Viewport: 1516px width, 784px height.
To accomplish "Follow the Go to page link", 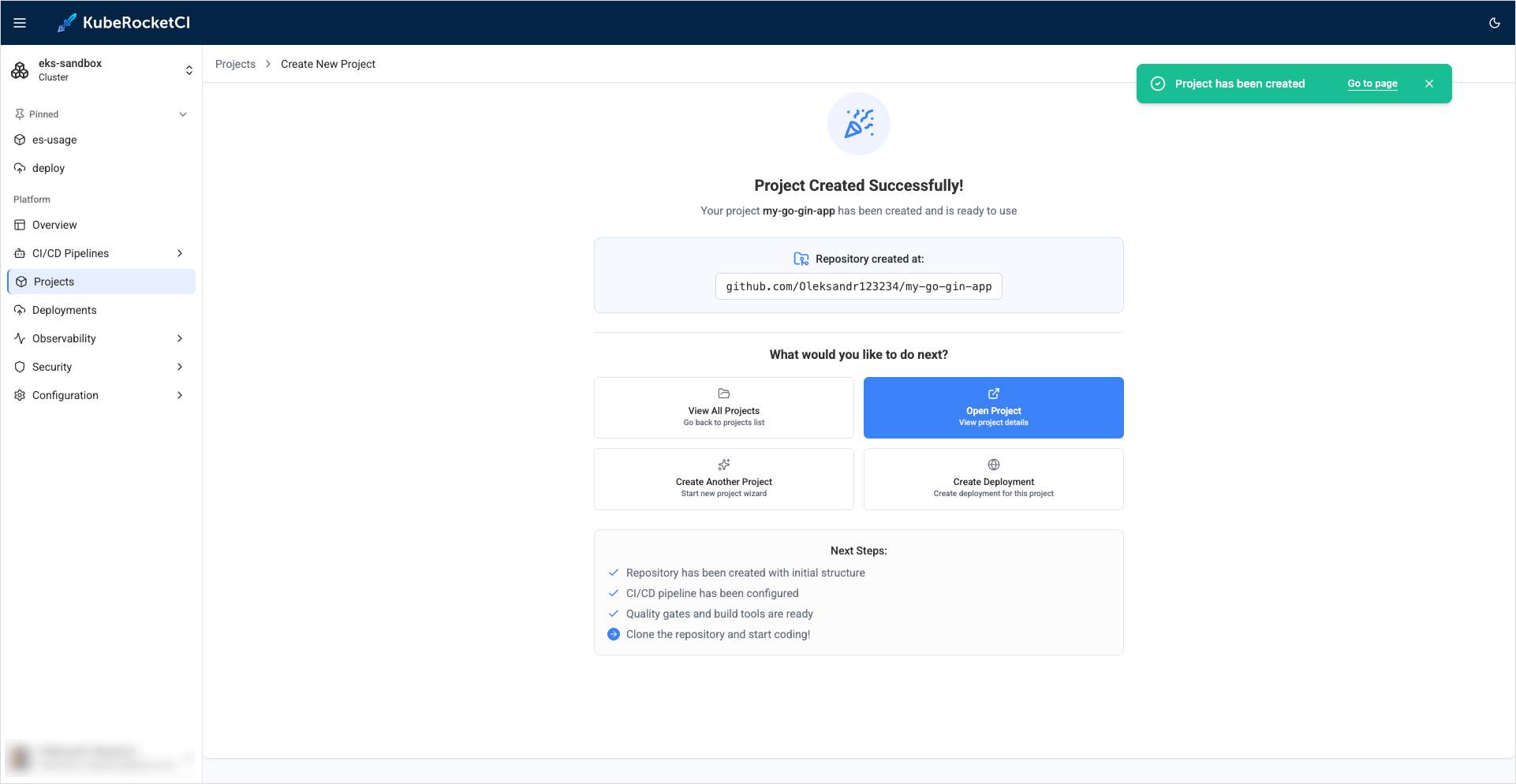I will click(1372, 83).
